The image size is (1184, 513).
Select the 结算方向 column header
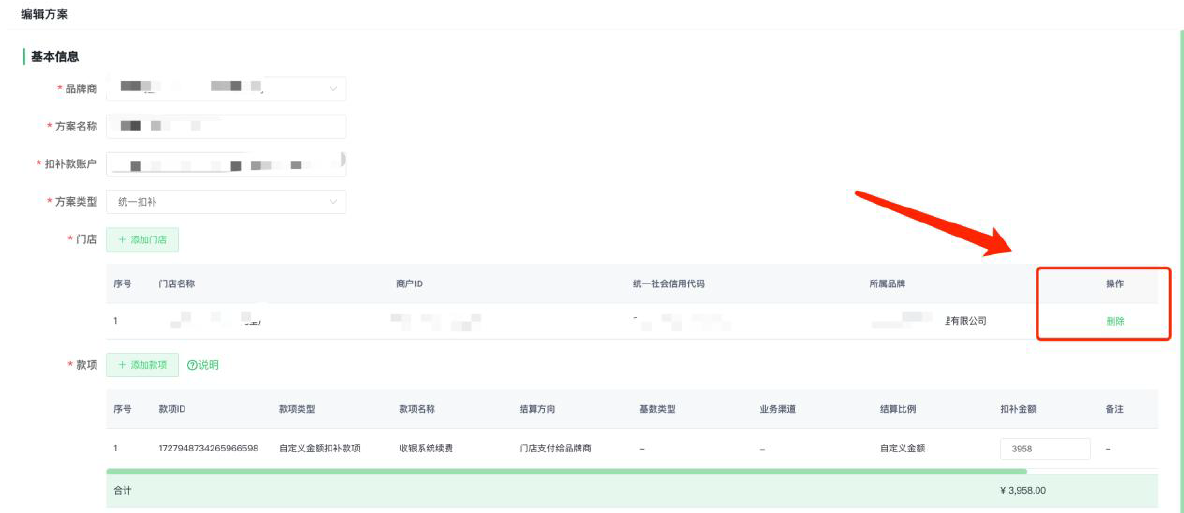tap(537, 409)
